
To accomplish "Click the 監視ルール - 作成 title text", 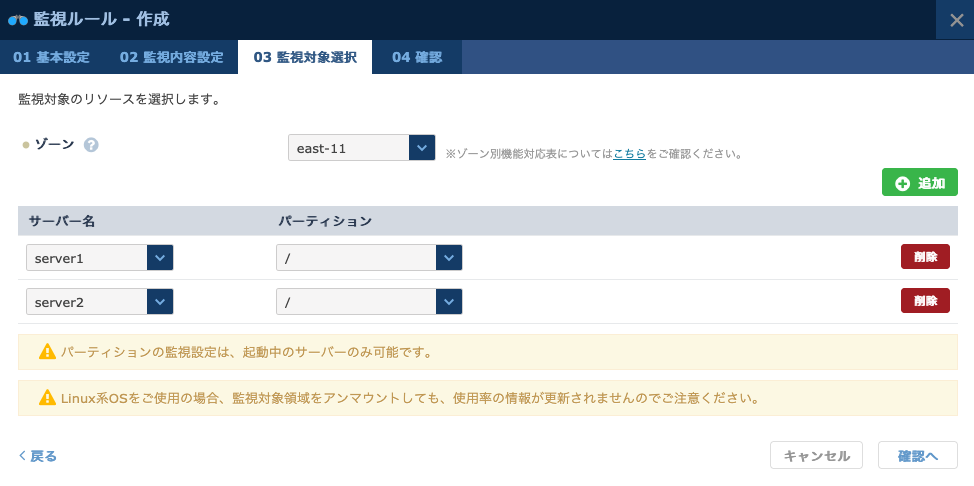I will (x=101, y=19).
